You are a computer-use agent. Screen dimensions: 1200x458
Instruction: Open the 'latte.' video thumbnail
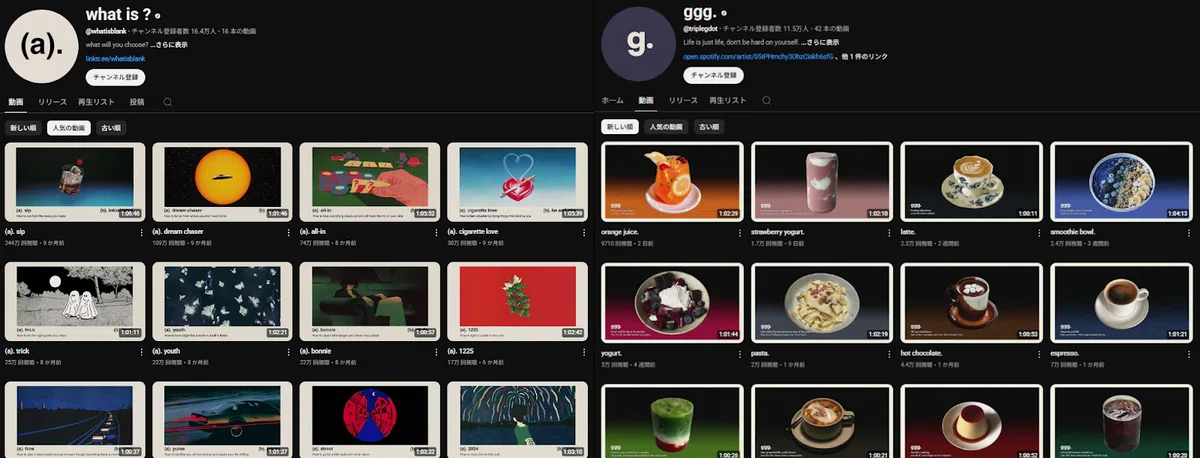[971, 182]
